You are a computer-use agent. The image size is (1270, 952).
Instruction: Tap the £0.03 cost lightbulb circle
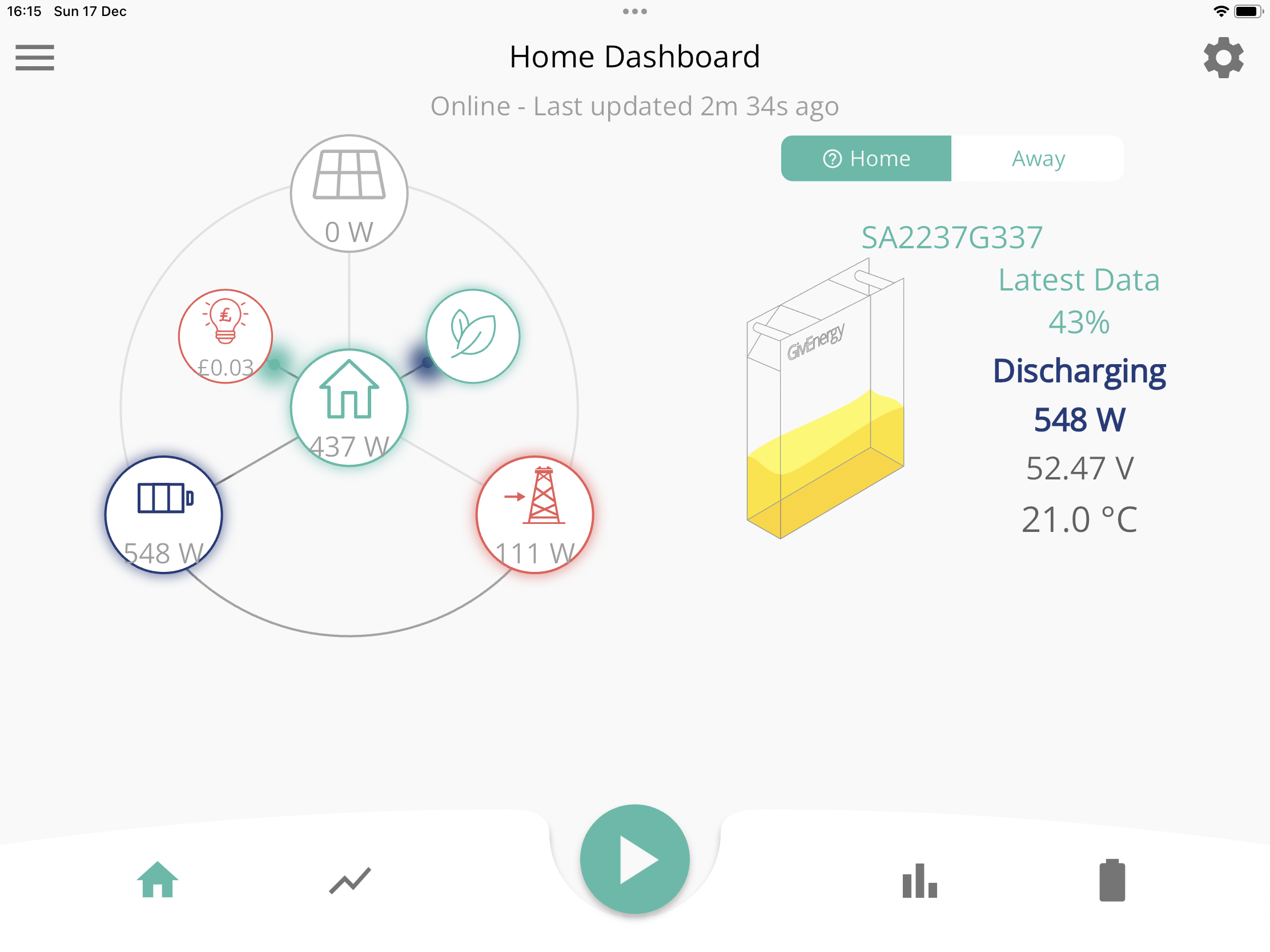tap(225, 336)
